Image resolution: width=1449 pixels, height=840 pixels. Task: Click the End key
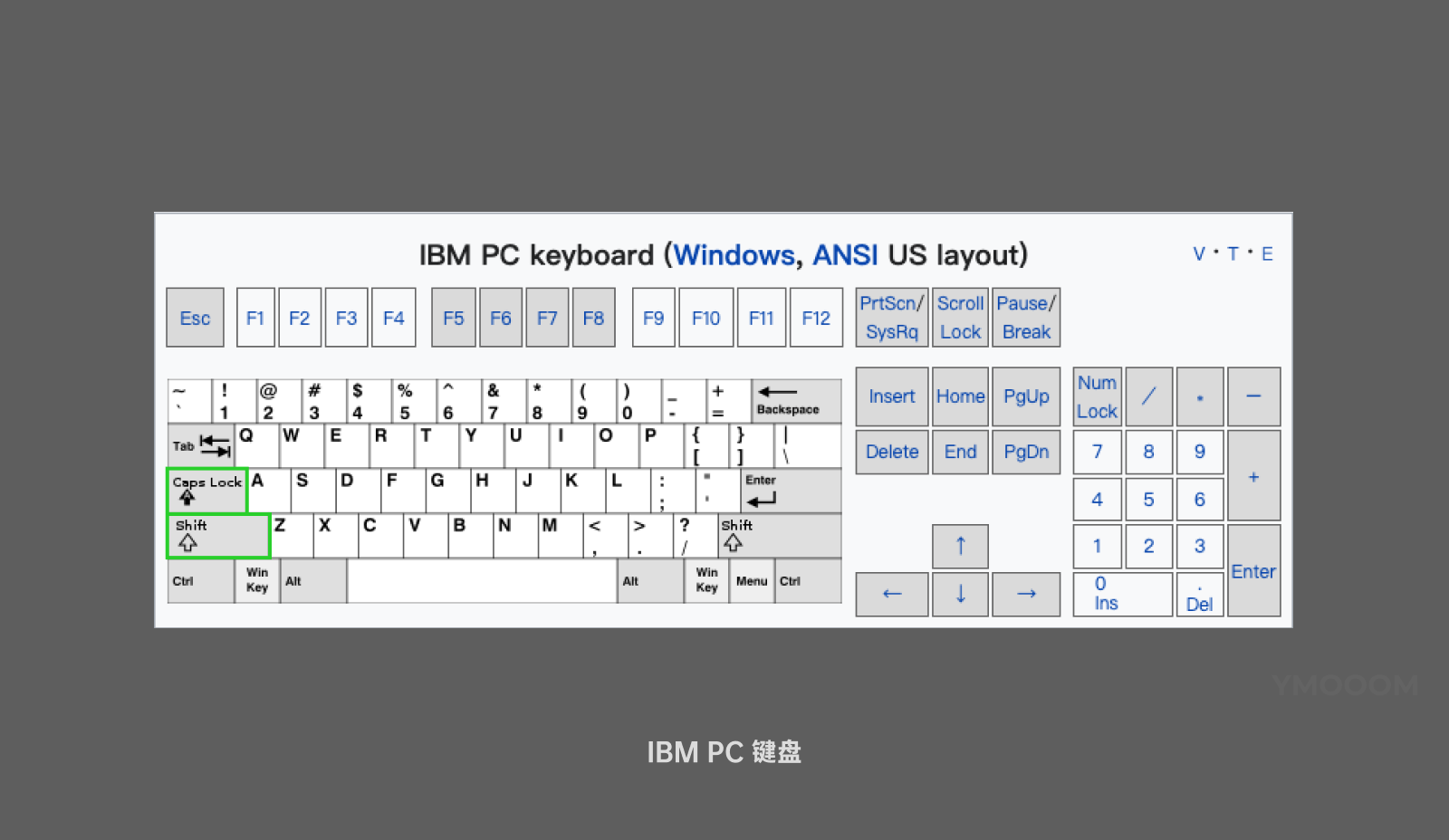[960, 452]
